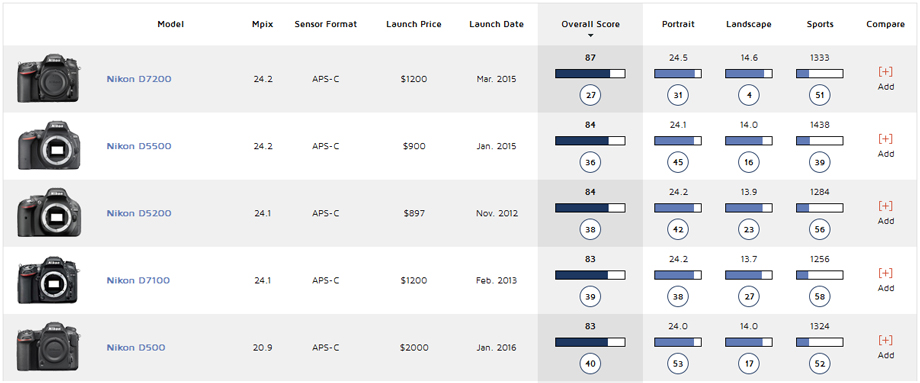Click the Jan. 2016 launch date

click(x=496, y=347)
